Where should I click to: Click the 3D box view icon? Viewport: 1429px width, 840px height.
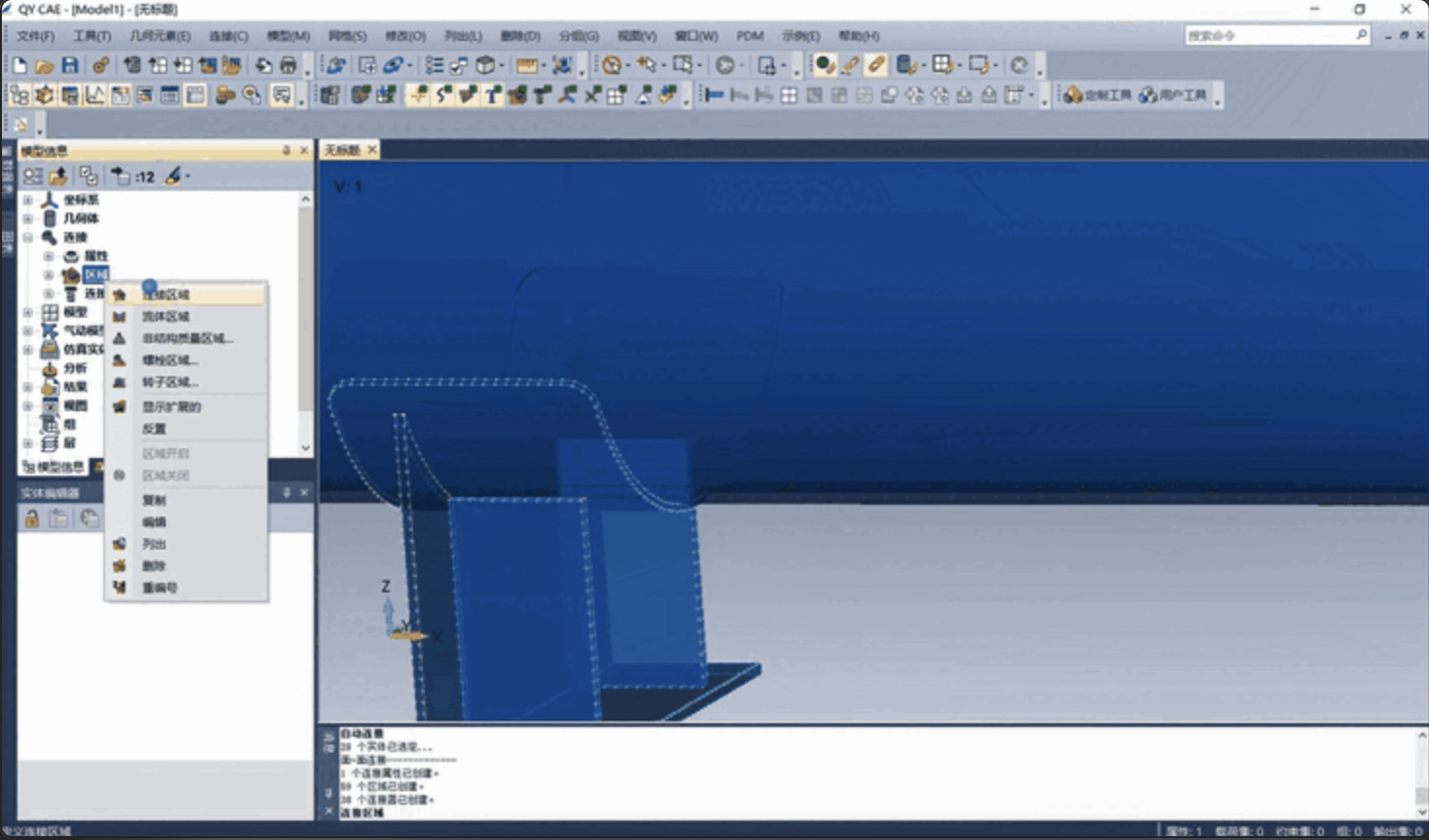pyautogui.click(x=484, y=65)
